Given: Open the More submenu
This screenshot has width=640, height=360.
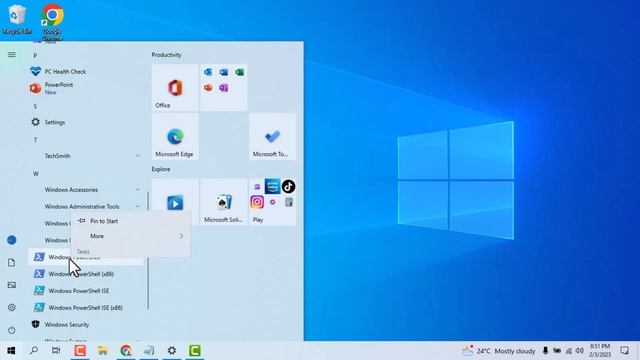Looking at the screenshot, I should click(x=130, y=236).
